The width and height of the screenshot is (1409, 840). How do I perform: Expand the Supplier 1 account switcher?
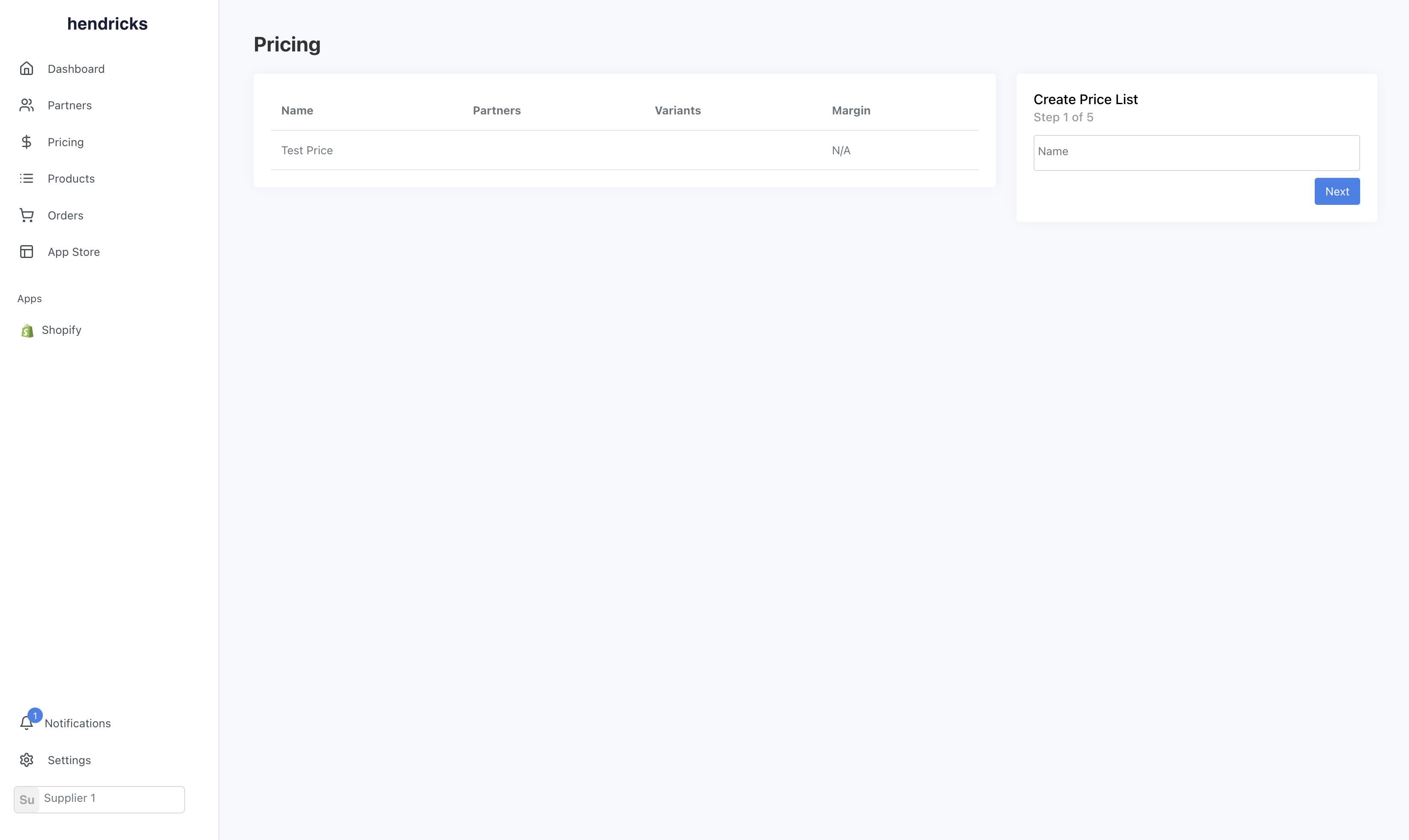tap(99, 799)
